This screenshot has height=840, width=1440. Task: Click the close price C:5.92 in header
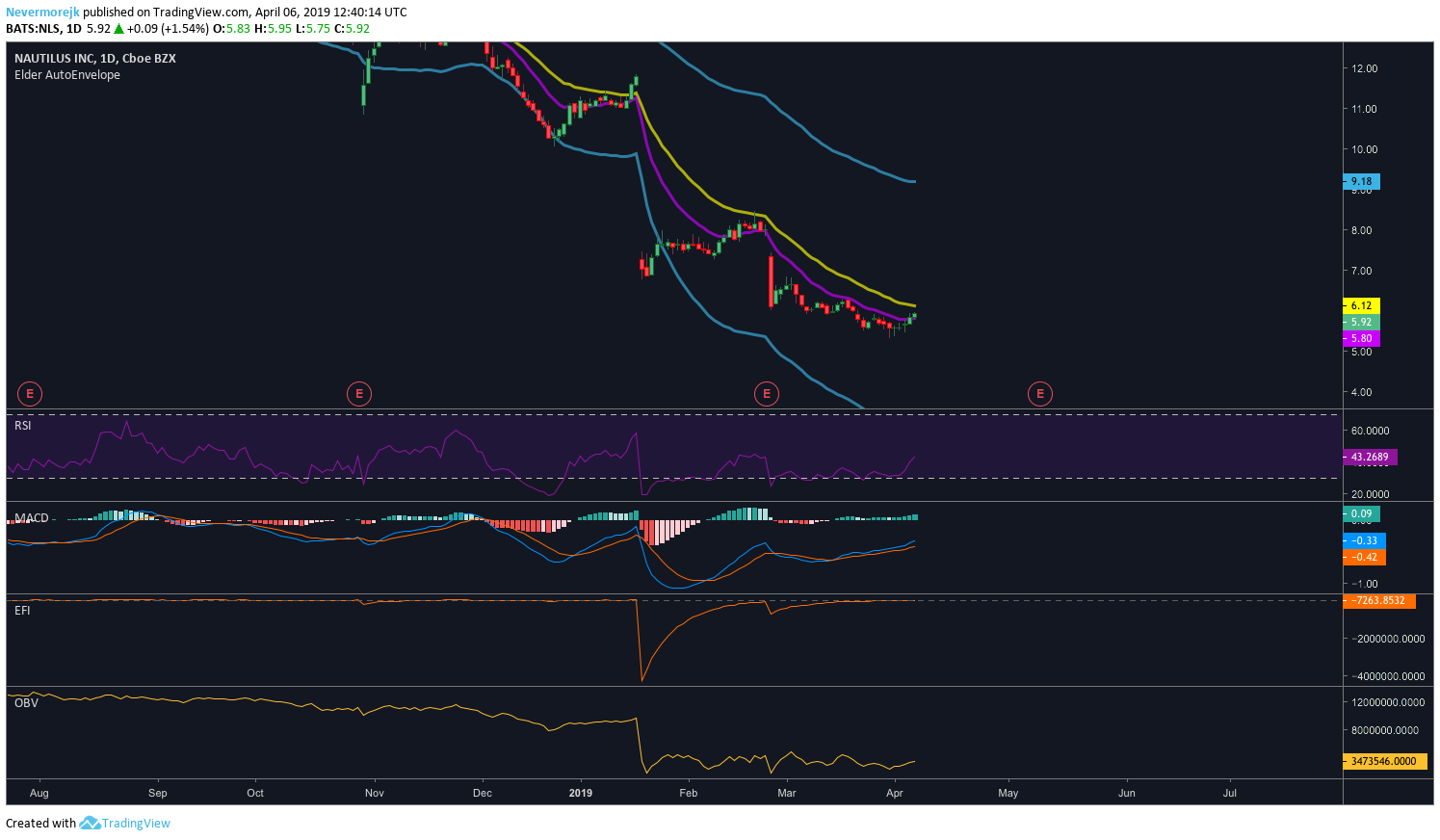[352, 29]
